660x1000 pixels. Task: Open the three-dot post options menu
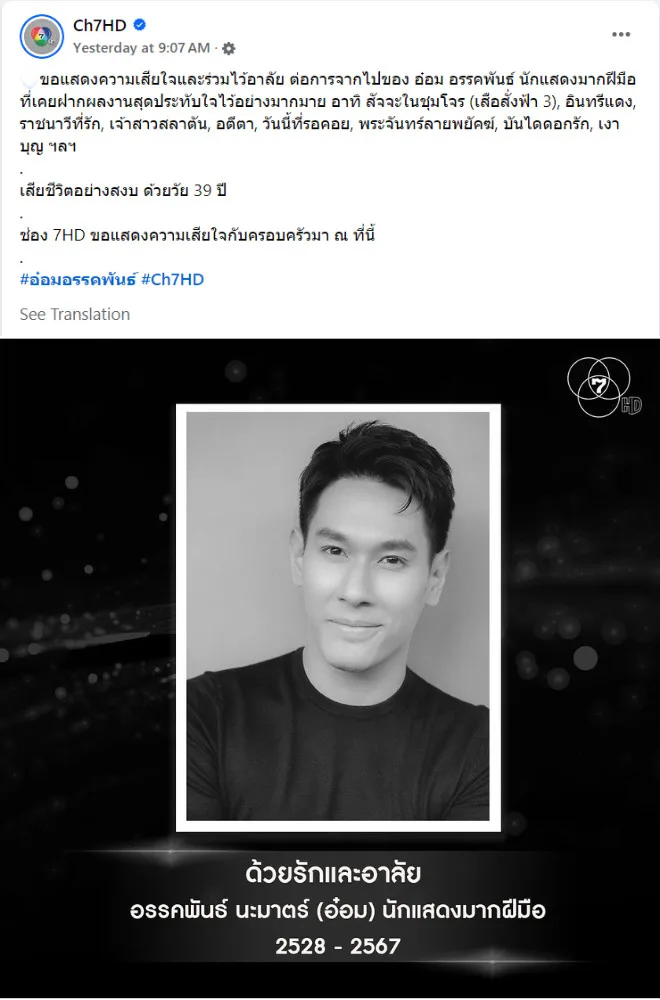(620, 34)
